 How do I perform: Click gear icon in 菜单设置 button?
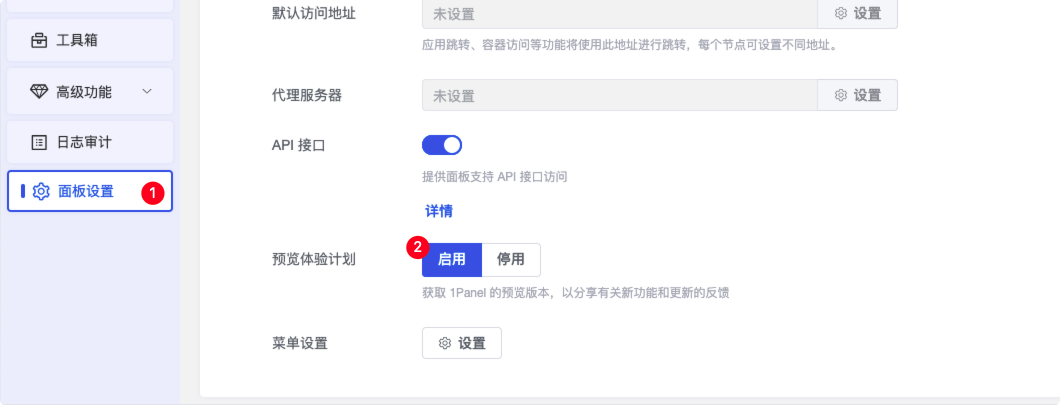coord(445,343)
